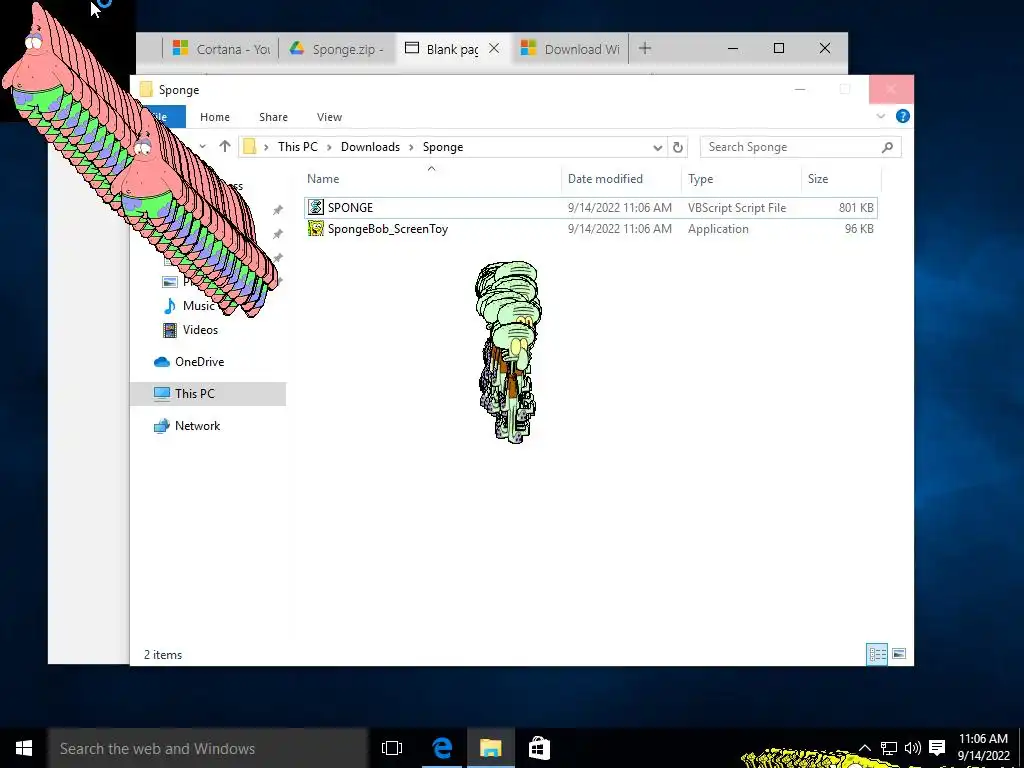The image size is (1024, 768).
Task: Open Music in the navigation pane
Action: [198, 306]
